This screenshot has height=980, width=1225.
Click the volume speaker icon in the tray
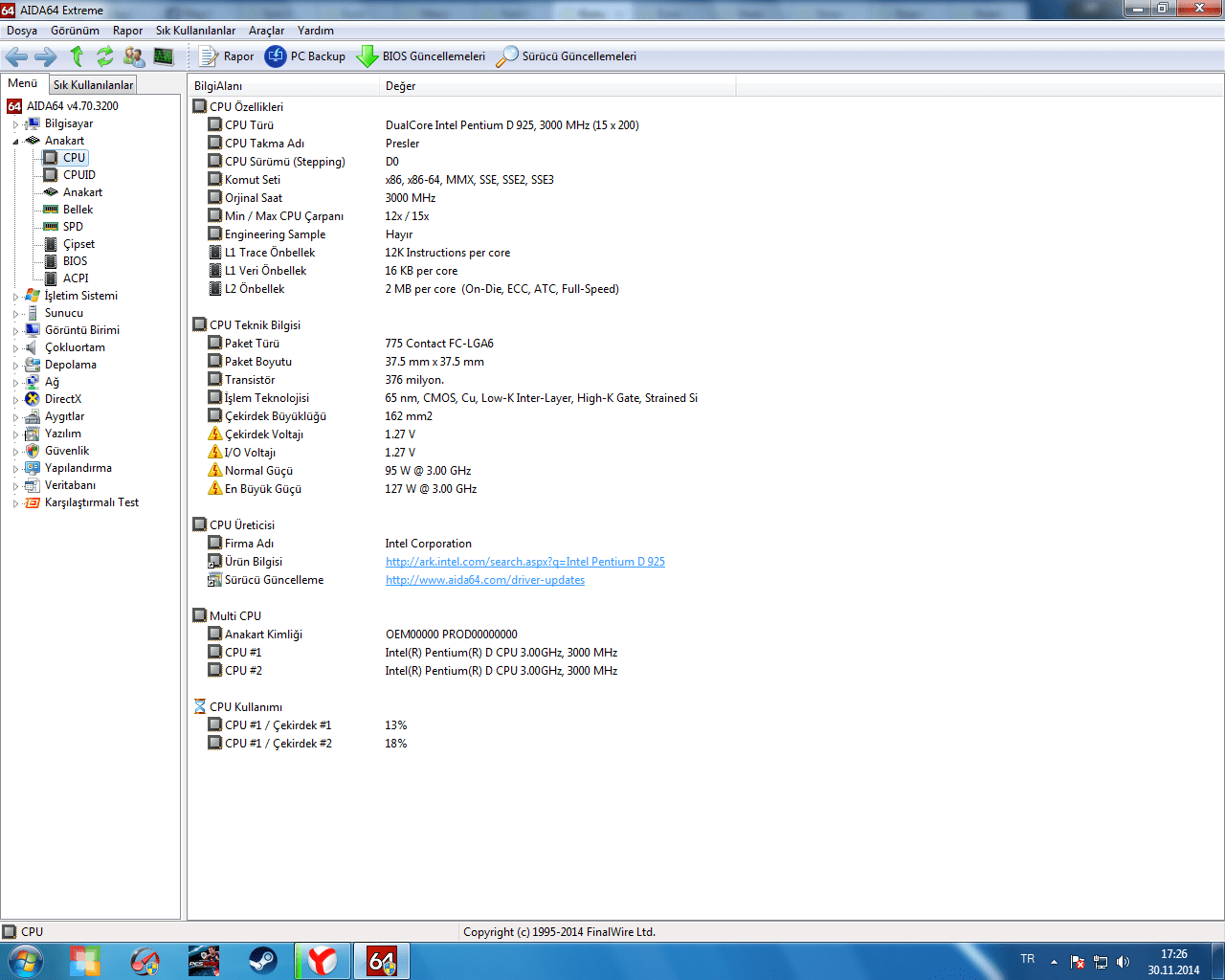click(1123, 962)
